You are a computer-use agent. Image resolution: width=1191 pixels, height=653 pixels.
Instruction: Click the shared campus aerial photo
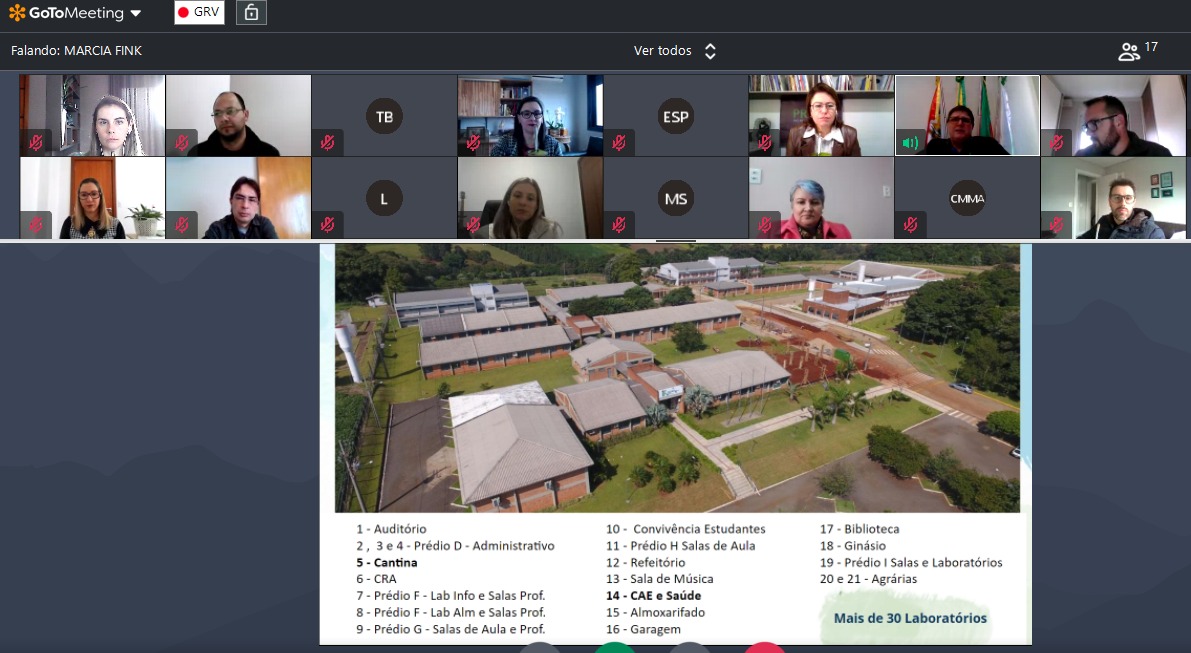point(676,378)
